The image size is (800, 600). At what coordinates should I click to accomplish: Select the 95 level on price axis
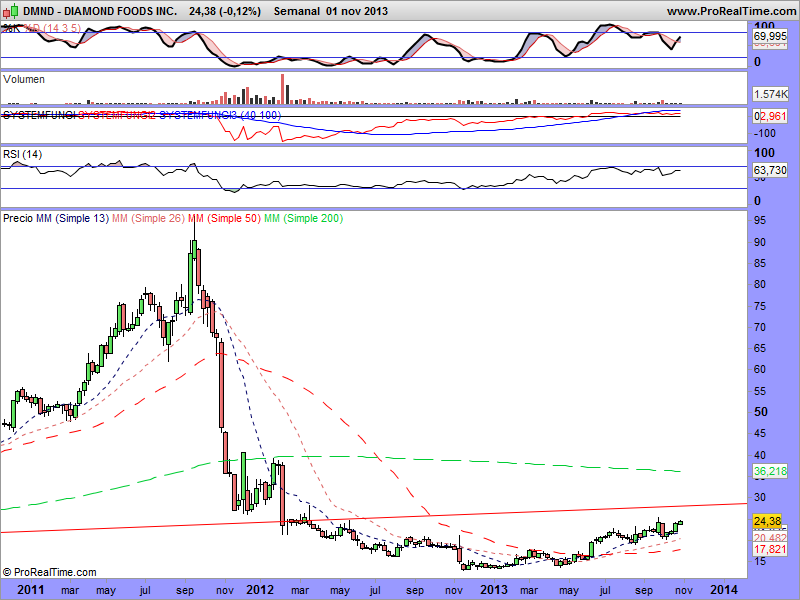[760, 220]
